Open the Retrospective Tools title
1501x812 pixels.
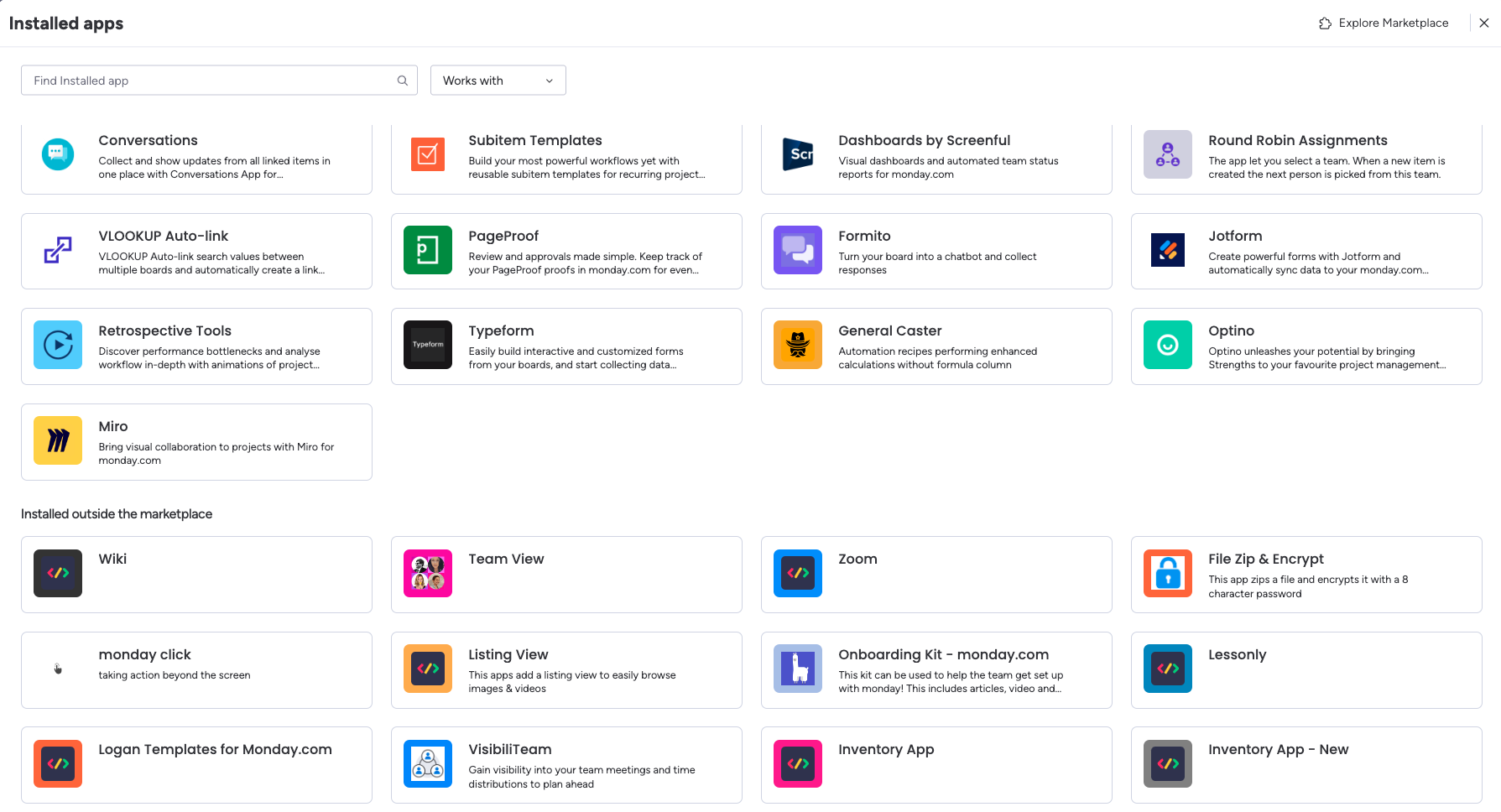(x=165, y=331)
